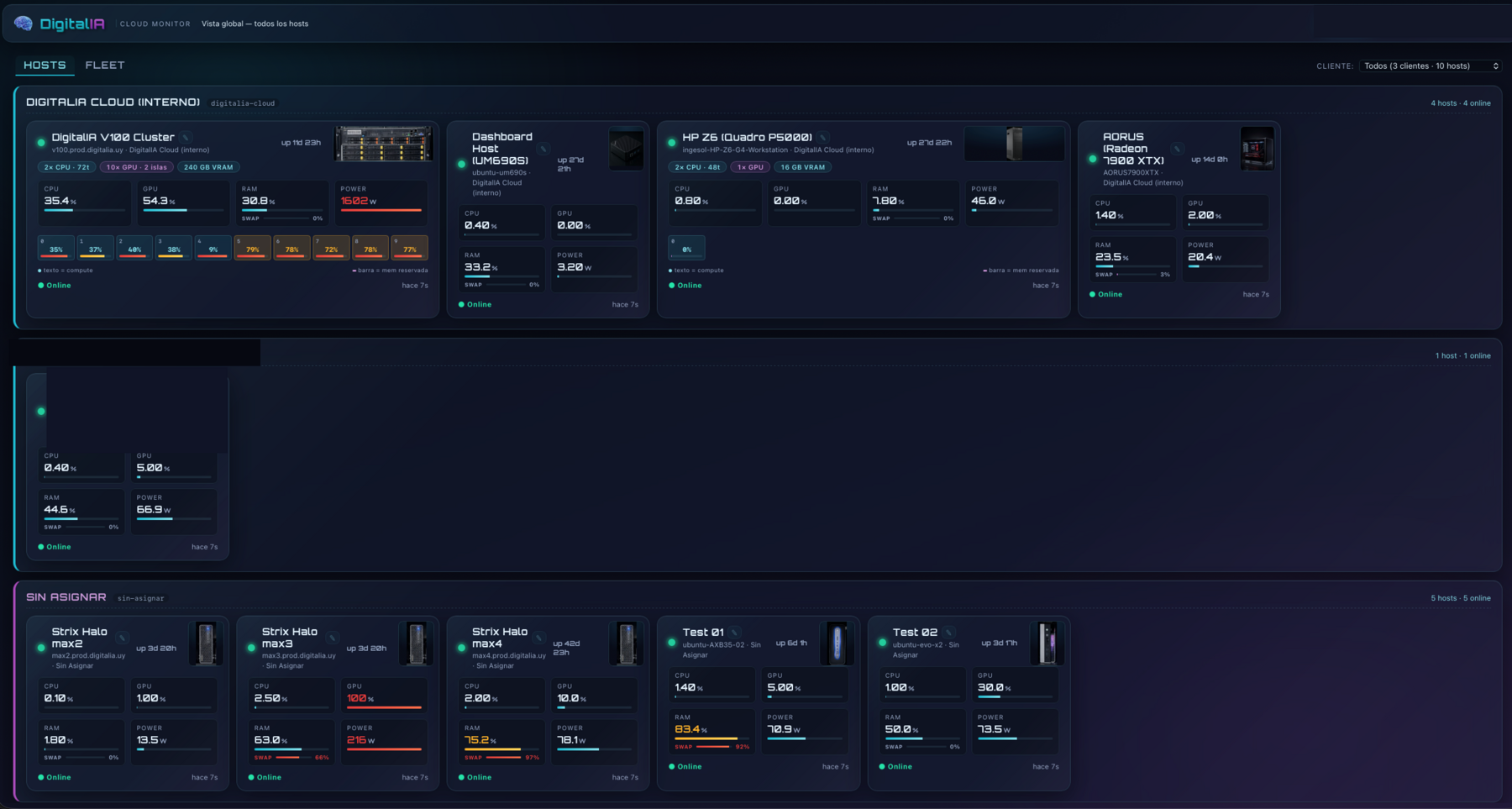Viewport: 1512px width, 809px height.
Task: Click 'CLOUD MONITOR' header label
Action: (155, 24)
